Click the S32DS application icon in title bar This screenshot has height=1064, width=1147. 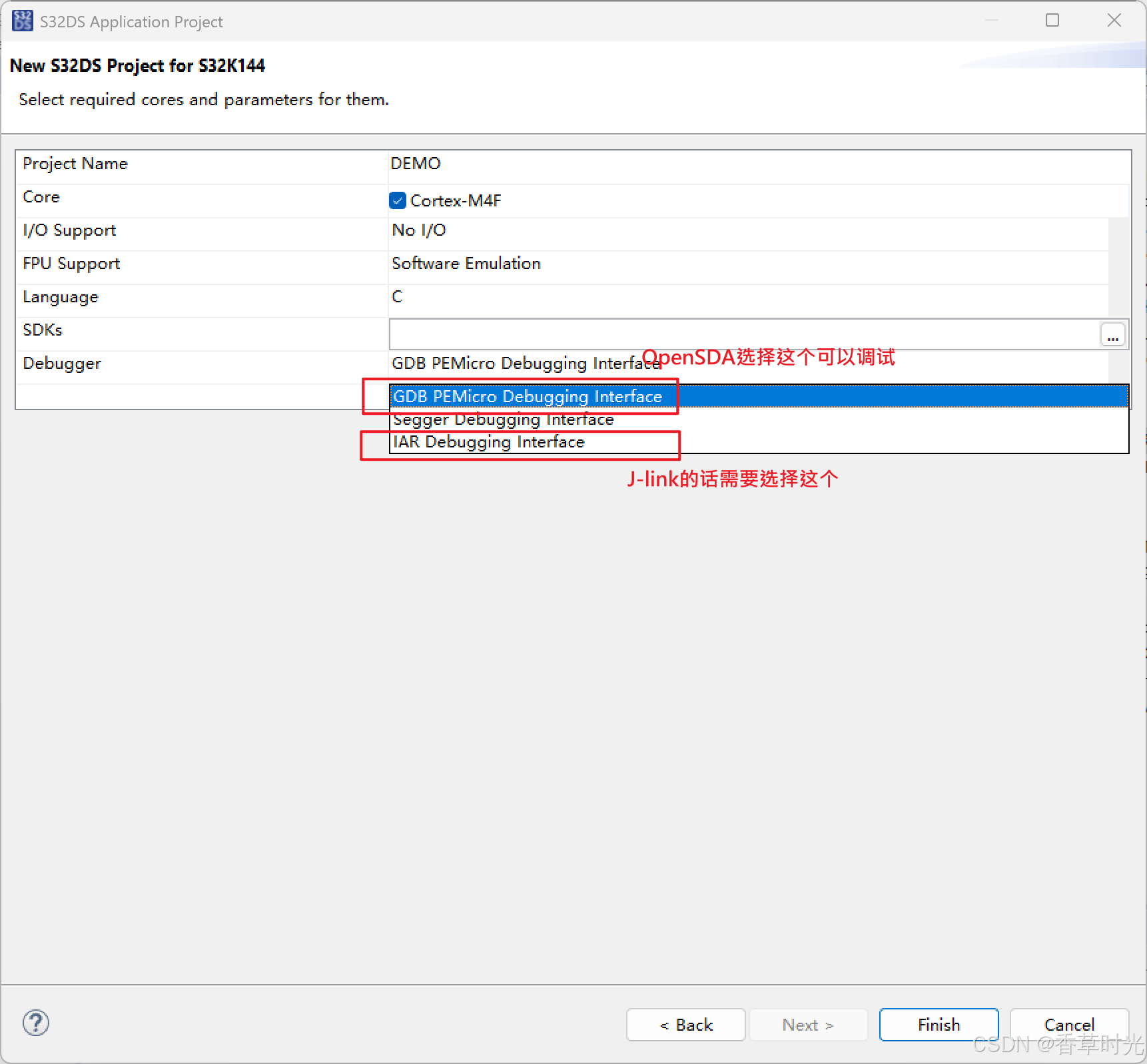pyautogui.click(x=22, y=21)
